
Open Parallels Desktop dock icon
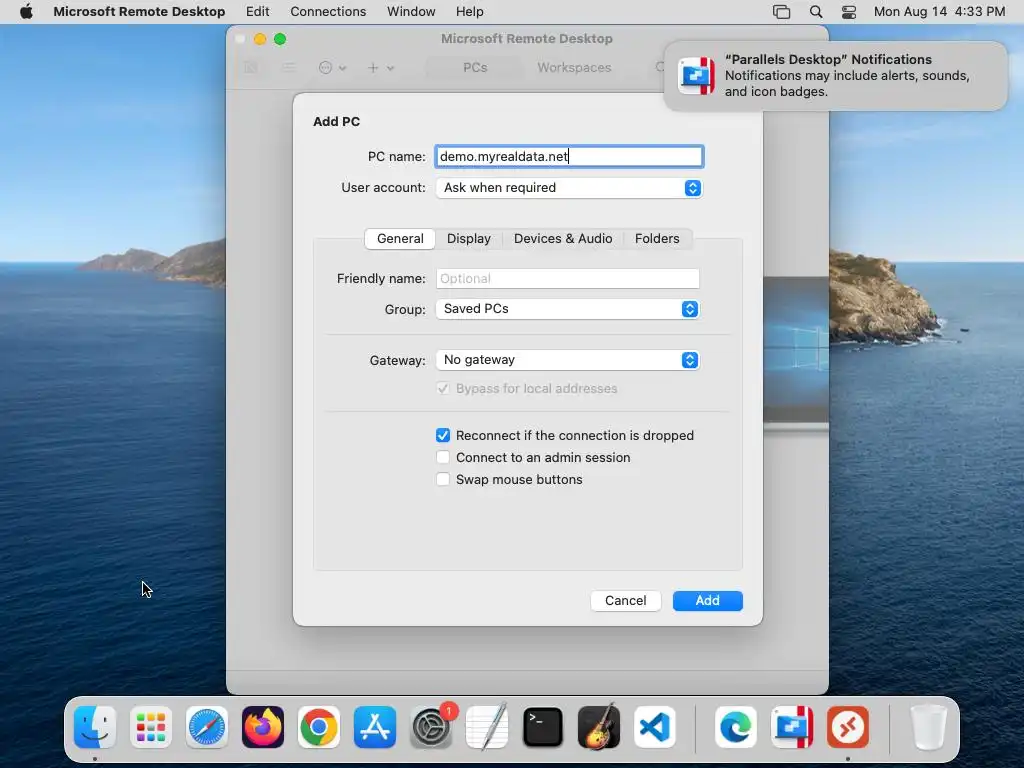(x=792, y=727)
